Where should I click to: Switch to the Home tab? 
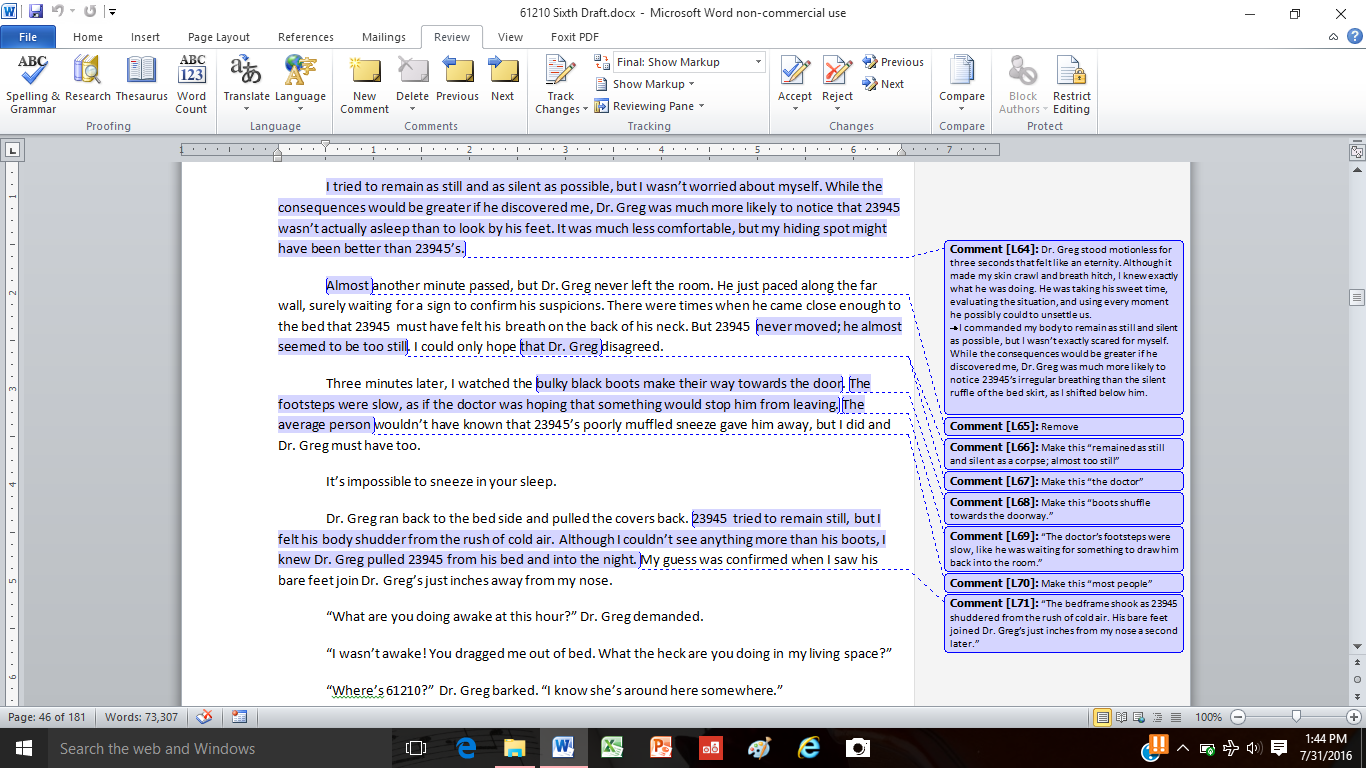[x=88, y=37]
